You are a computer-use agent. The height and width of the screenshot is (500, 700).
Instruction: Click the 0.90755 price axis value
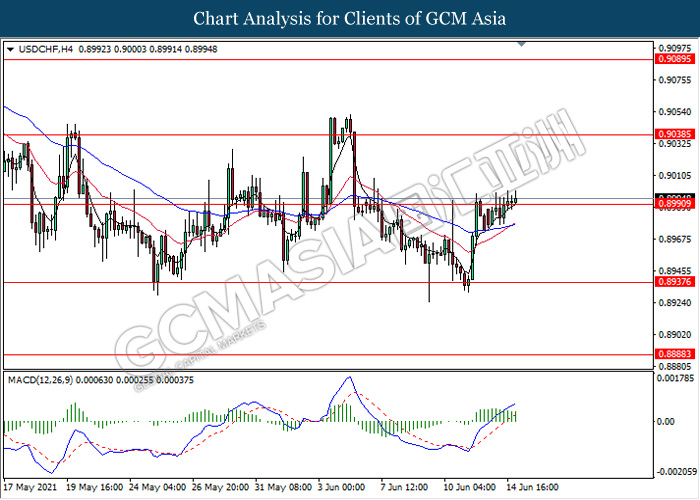675,80
